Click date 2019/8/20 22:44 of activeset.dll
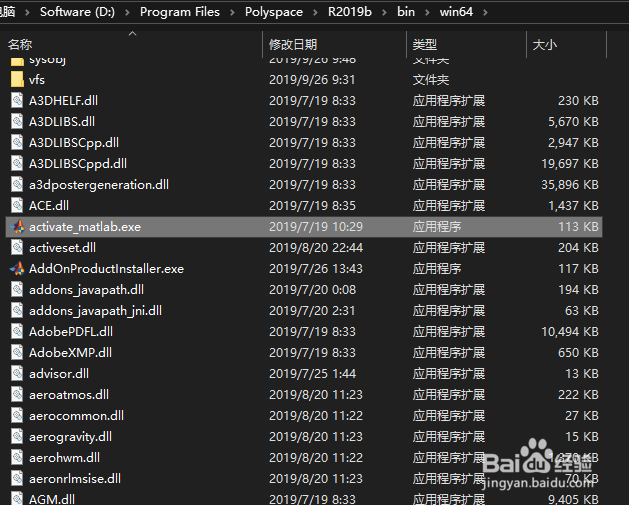The width and height of the screenshot is (629, 505). [316, 247]
